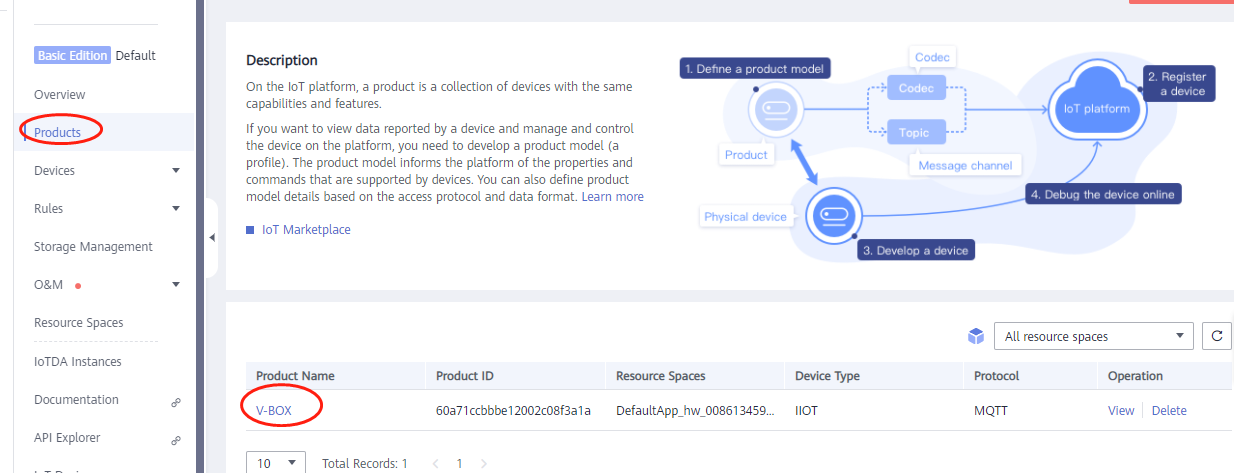The image size is (1234, 473).
Task: Expand the Devices menu arrow
Action: 176,171
